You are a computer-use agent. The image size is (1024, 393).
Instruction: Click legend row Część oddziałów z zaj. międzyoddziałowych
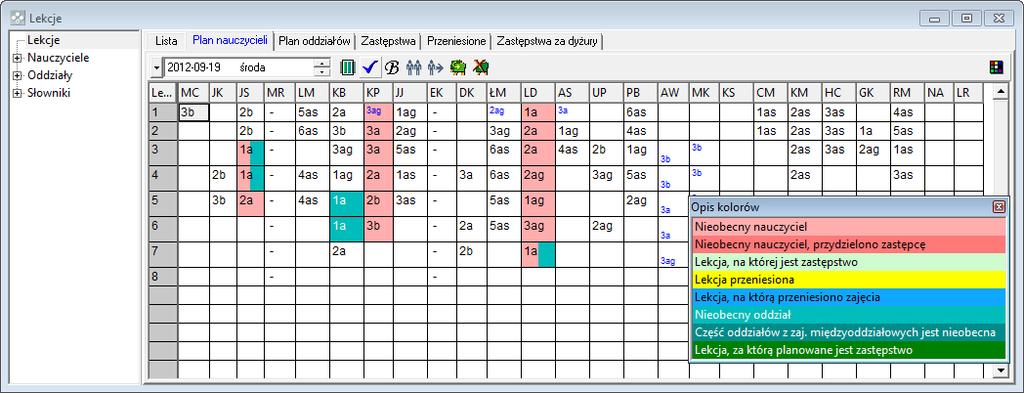point(848,332)
